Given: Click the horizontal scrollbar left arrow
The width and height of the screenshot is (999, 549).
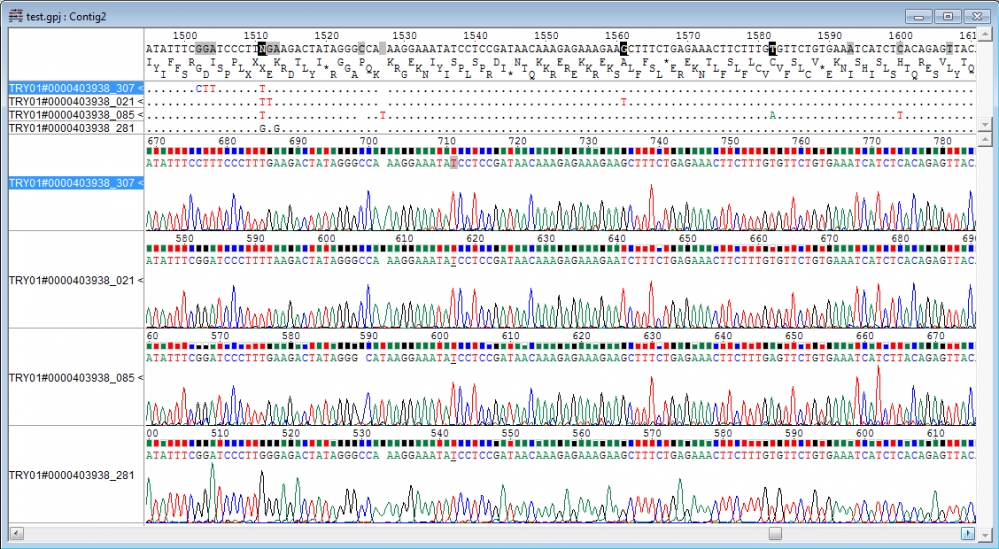Looking at the screenshot, I should 17,534.
